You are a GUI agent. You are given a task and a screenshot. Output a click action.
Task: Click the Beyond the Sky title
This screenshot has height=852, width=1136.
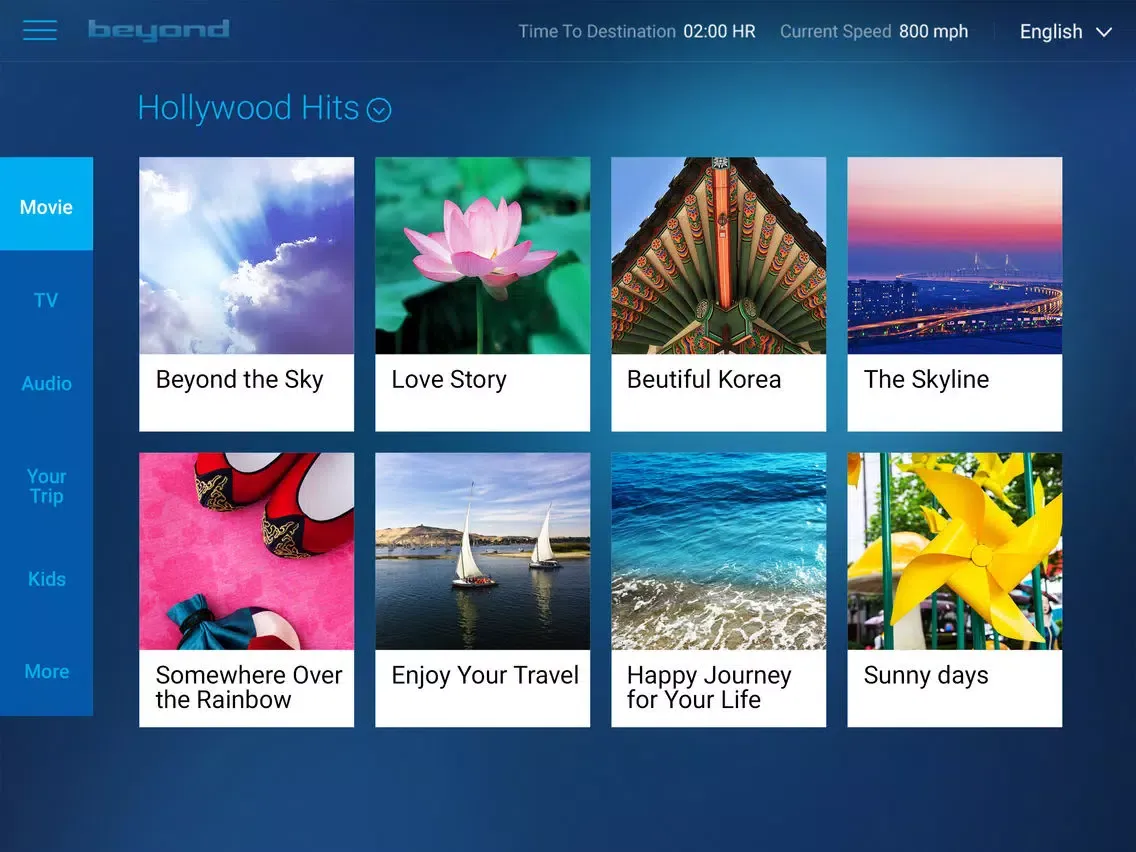[x=240, y=380]
